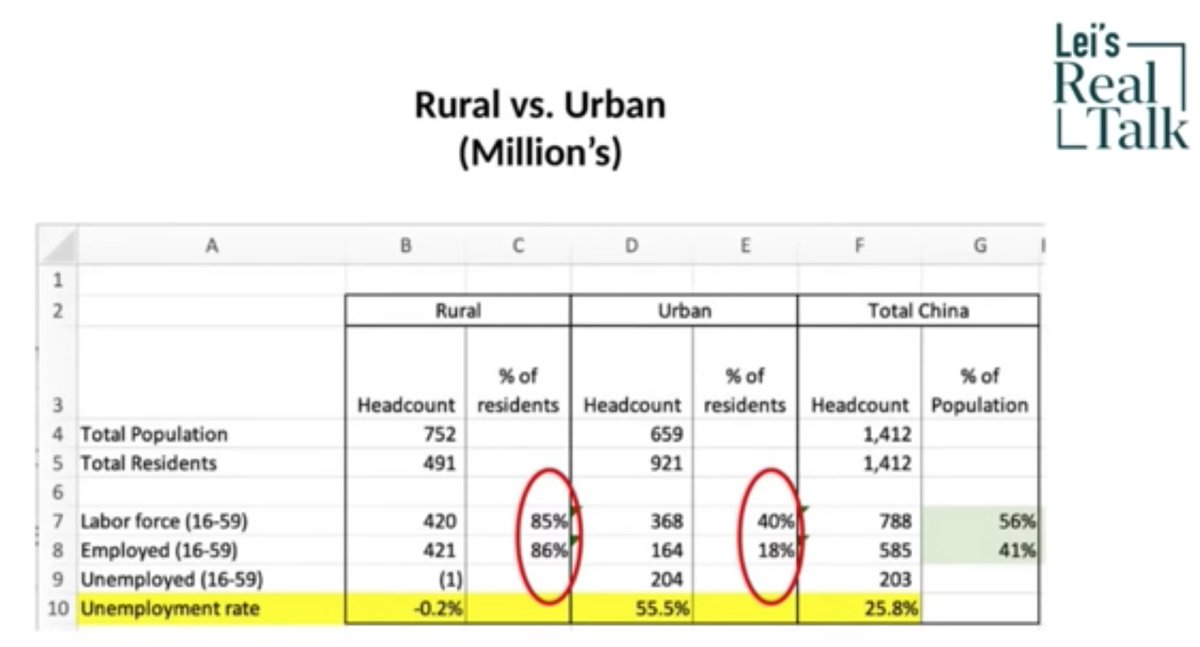This screenshot has height=647, width=1200.
Task: Click the merged Rural header cell
Action: coord(458,311)
